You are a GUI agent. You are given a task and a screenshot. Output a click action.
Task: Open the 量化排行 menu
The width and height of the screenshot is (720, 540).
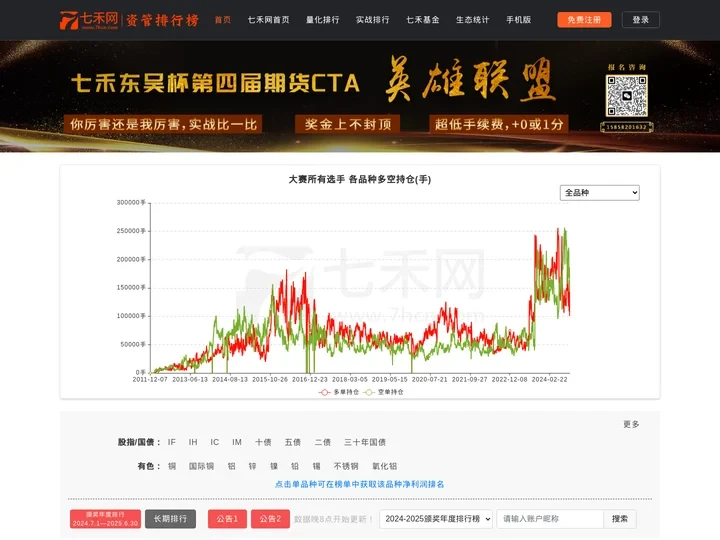tap(322, 20)
